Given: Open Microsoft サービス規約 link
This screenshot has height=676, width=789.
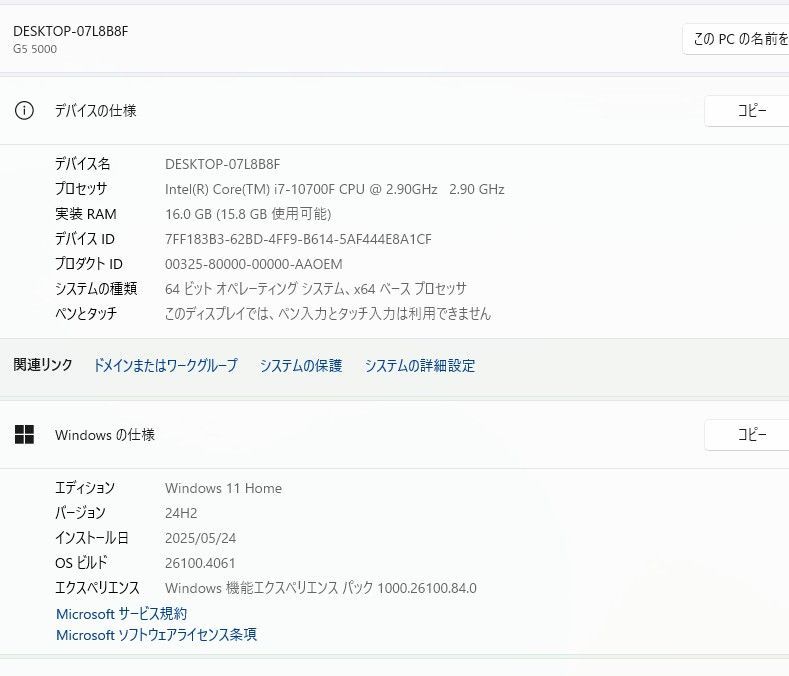Looking at the screenshot, I should point(121,614).
